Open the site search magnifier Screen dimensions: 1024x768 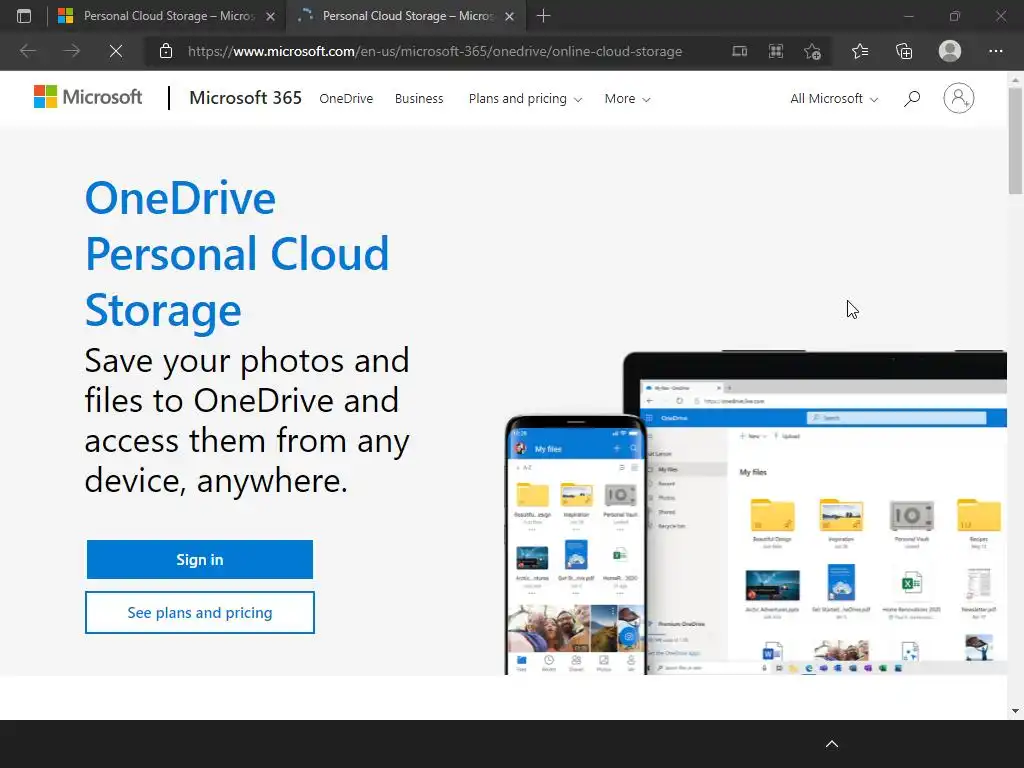(x=912, y=99)
